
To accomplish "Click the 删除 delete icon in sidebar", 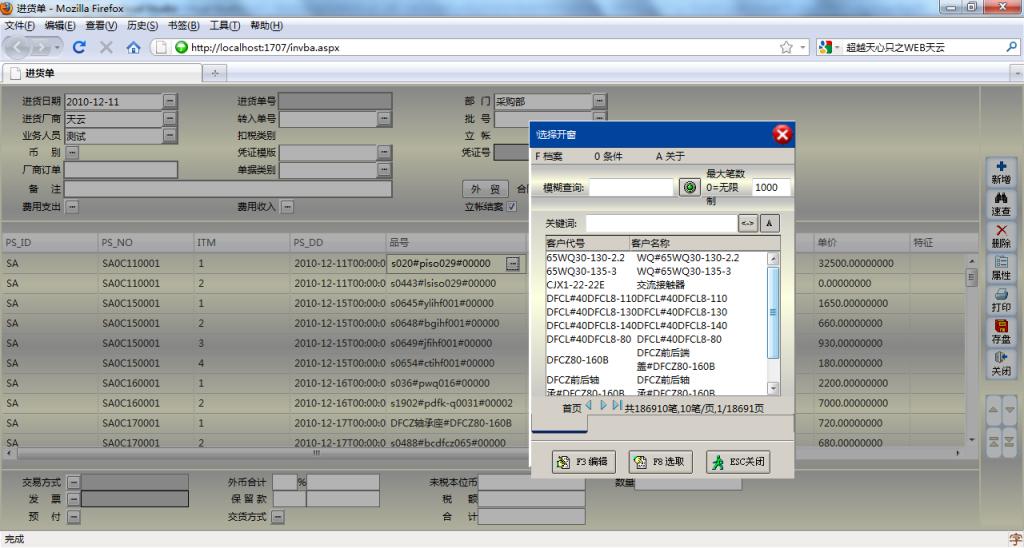I will pyautogui.click(x=1001, y=236).
